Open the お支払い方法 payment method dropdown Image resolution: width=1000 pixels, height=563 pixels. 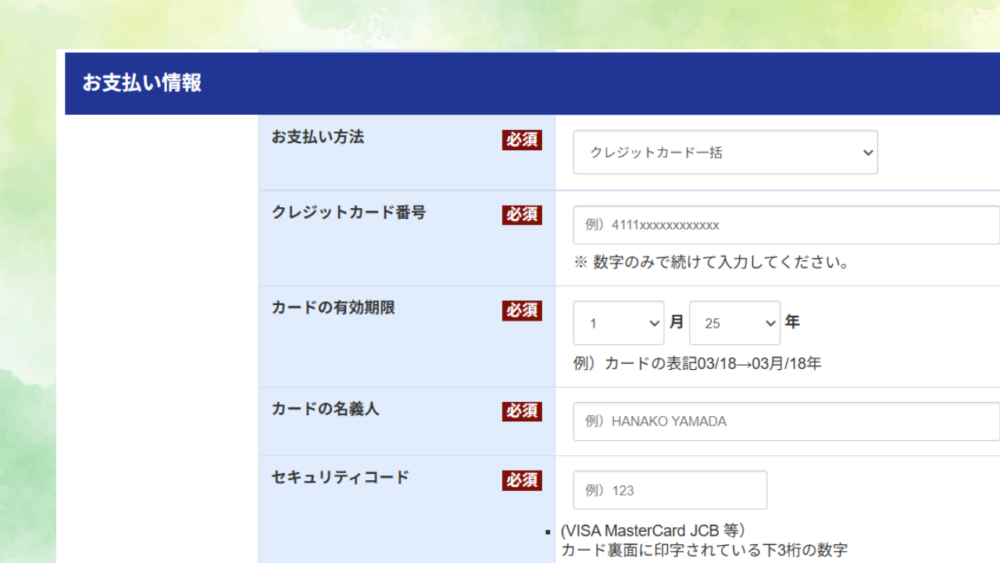[725, 152]
